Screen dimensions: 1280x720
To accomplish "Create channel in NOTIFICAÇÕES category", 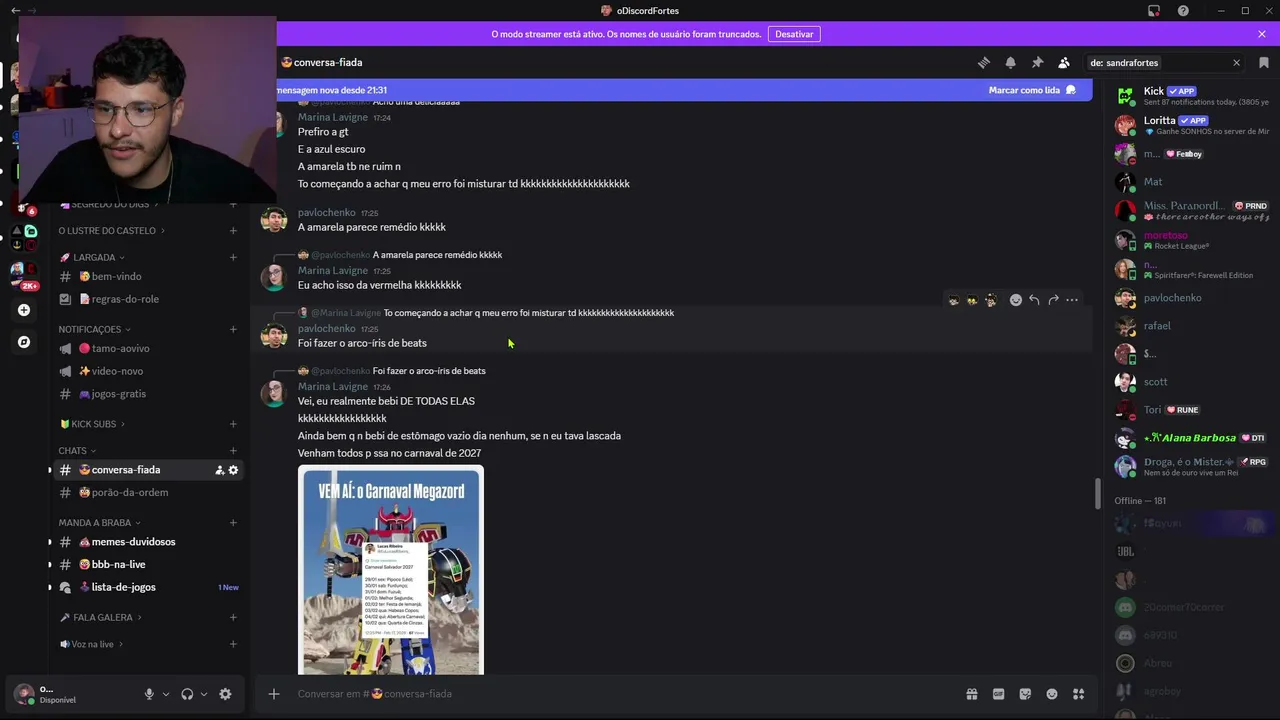I will [x=233, y=329].
